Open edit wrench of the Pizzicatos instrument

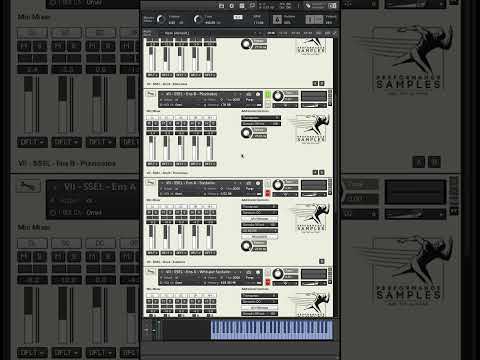pos(151,94)
